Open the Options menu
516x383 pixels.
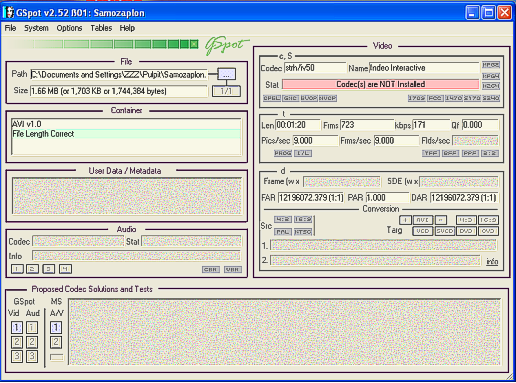pyautogui.click(x=69, y=28)
